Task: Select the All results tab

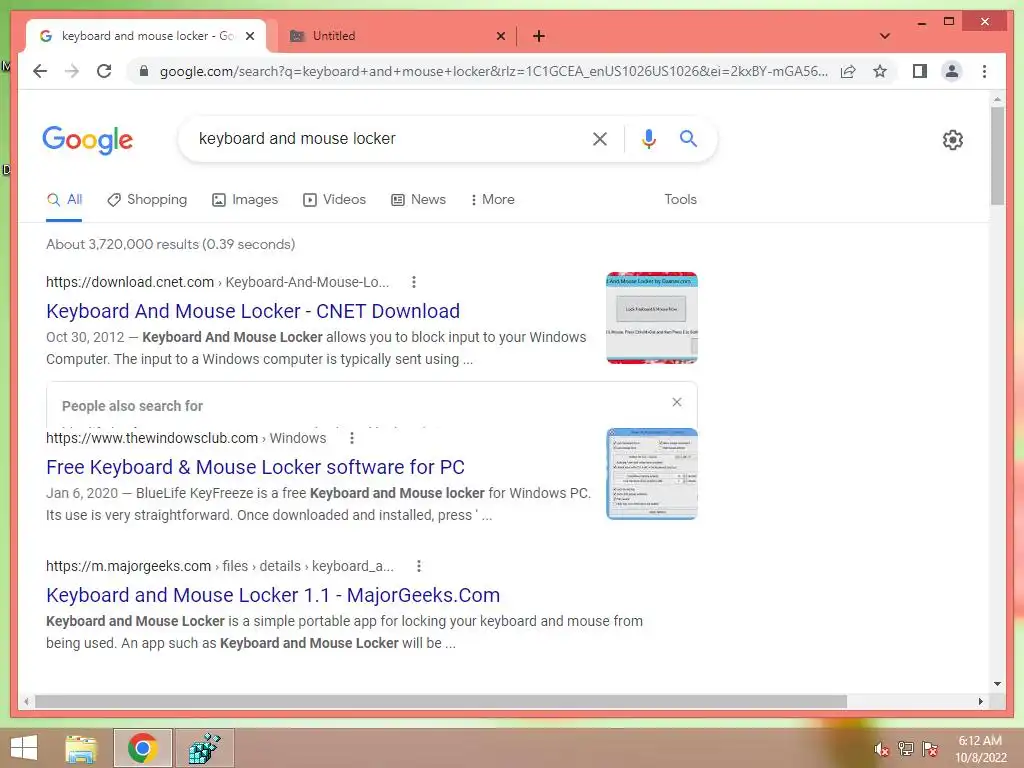Action: pos(64,199)
